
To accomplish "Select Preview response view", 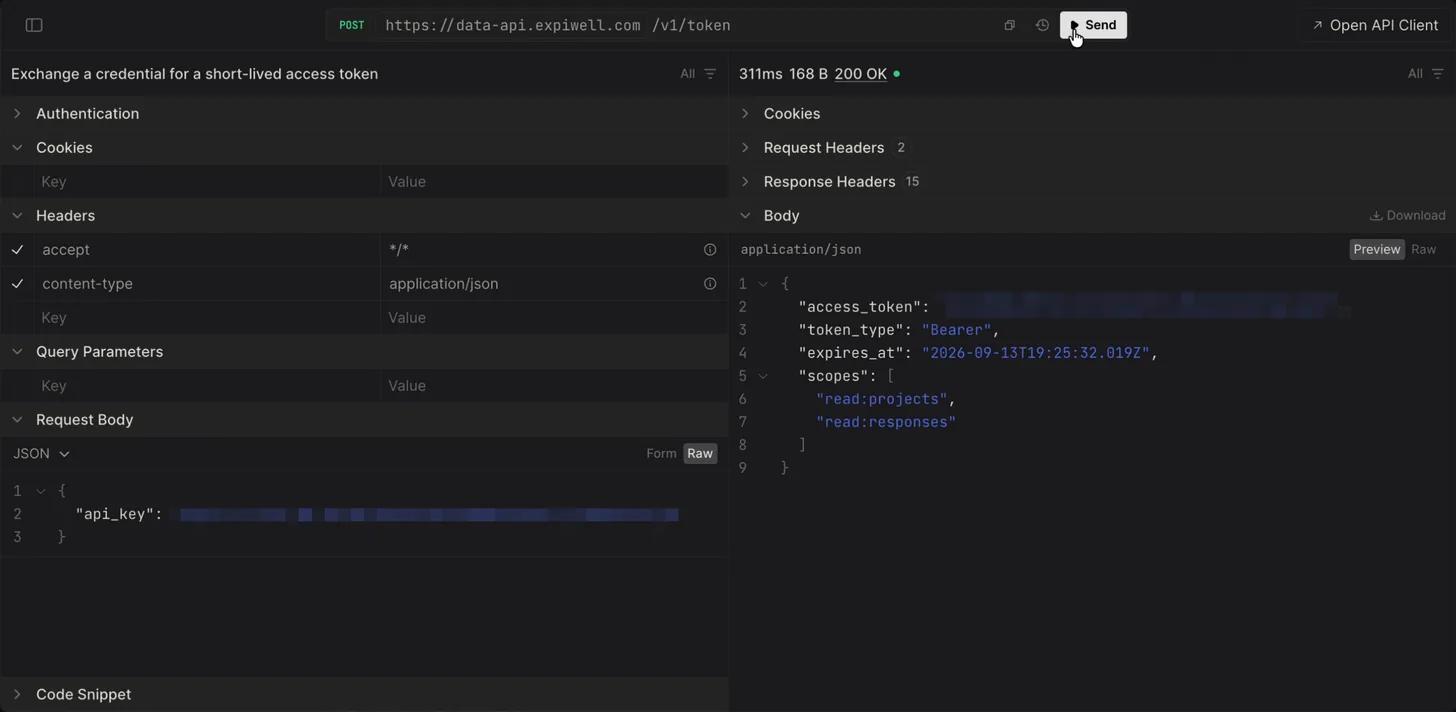I will tap(1377, 250).
